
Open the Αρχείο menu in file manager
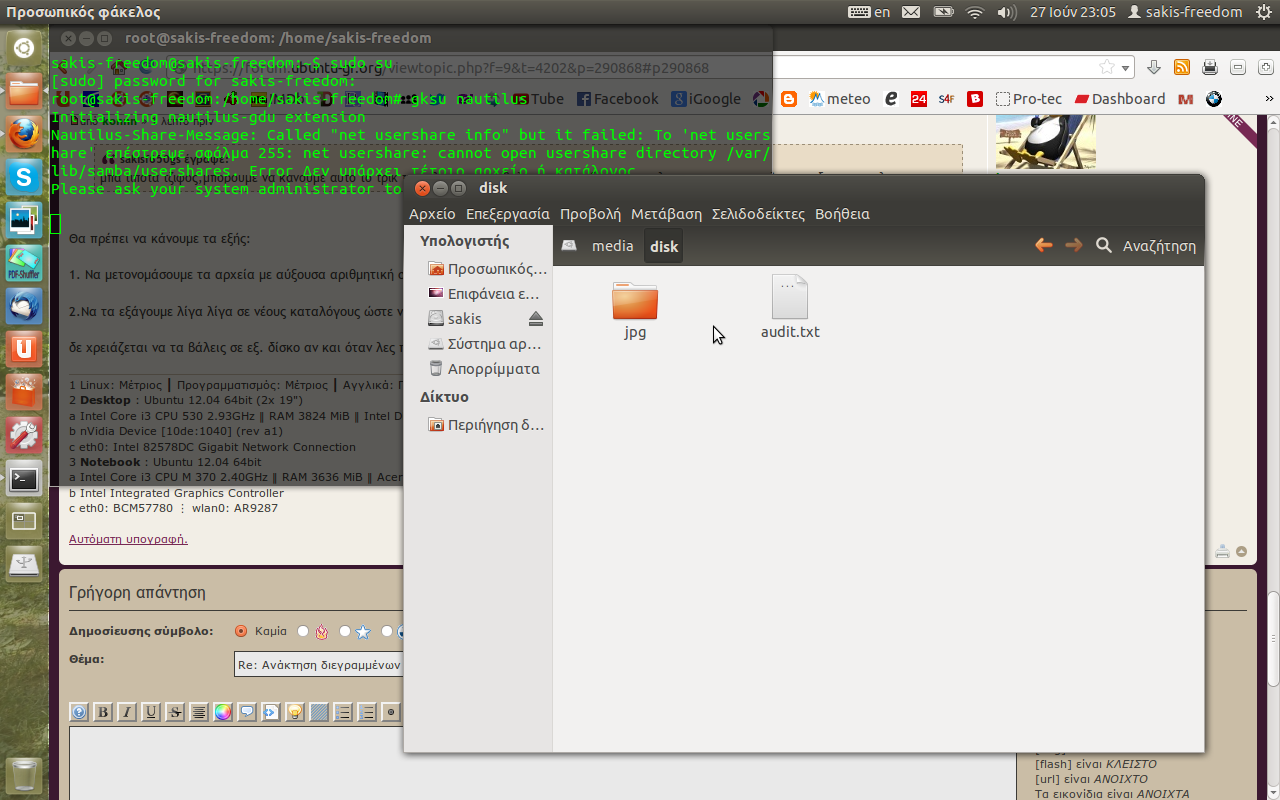coord(432,214)
